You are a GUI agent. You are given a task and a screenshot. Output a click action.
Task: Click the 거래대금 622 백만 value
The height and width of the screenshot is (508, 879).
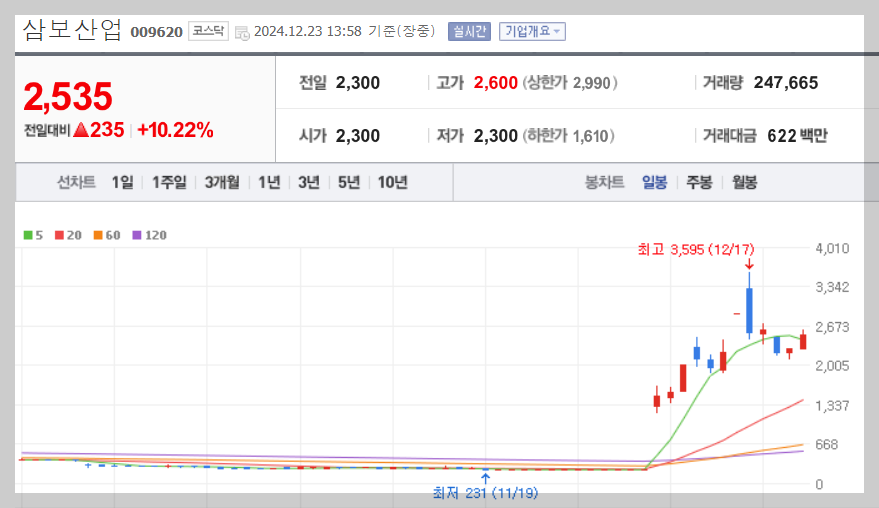click(797, 136)
